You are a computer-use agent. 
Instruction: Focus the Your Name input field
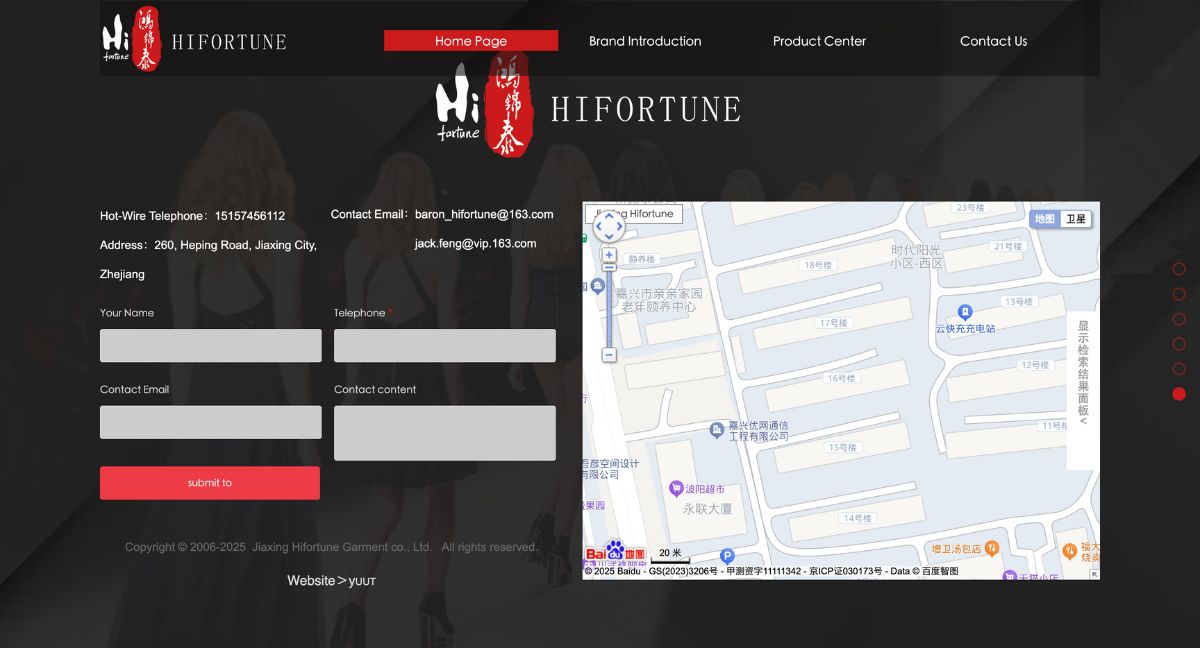pos(211,346)
